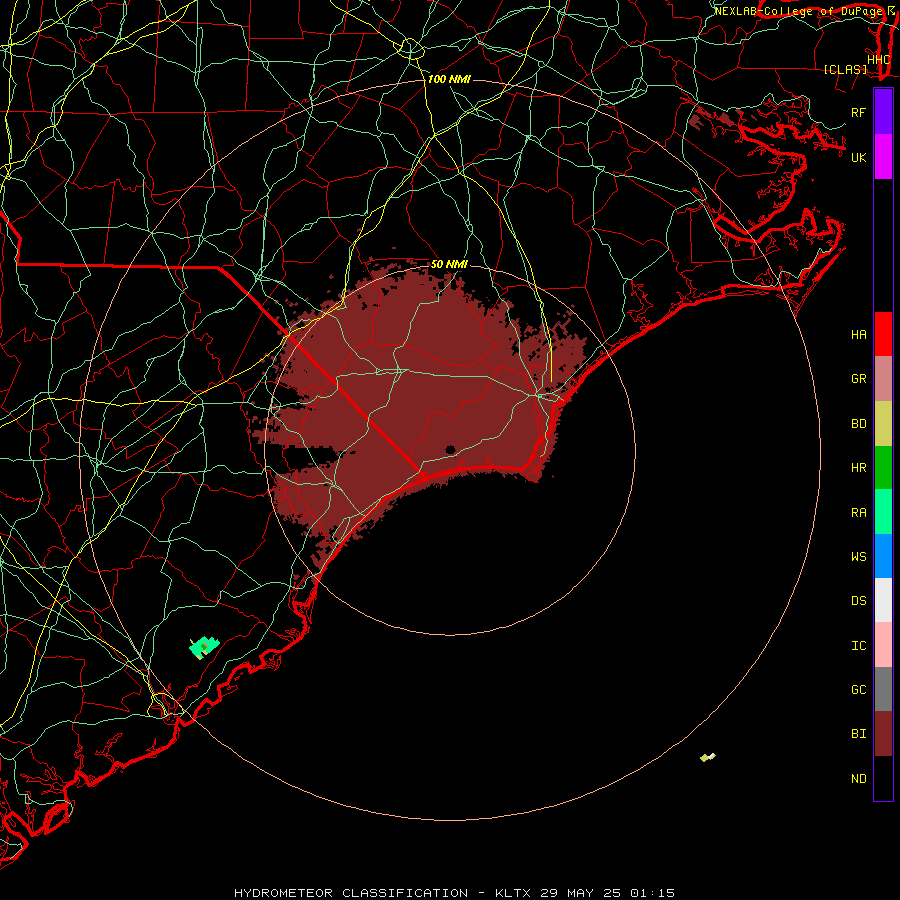The height and width of the screenshot is (900, 900).
Task: Click the RF legend label
Action: (x=858, y=112)
